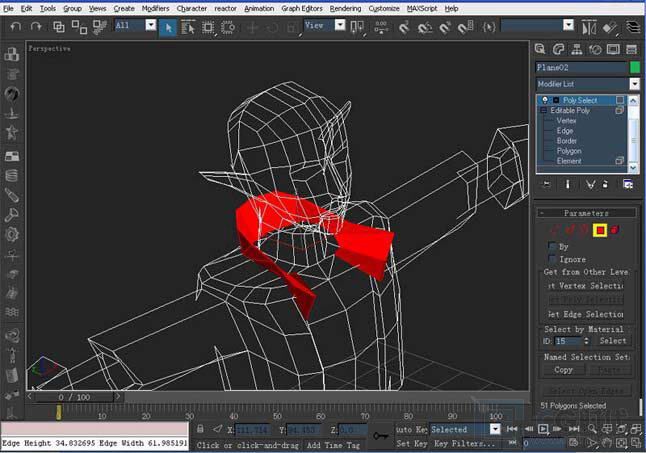The image size is (646, 453).
Task: Activate the Select Object arrow tool
Action: 168,28
